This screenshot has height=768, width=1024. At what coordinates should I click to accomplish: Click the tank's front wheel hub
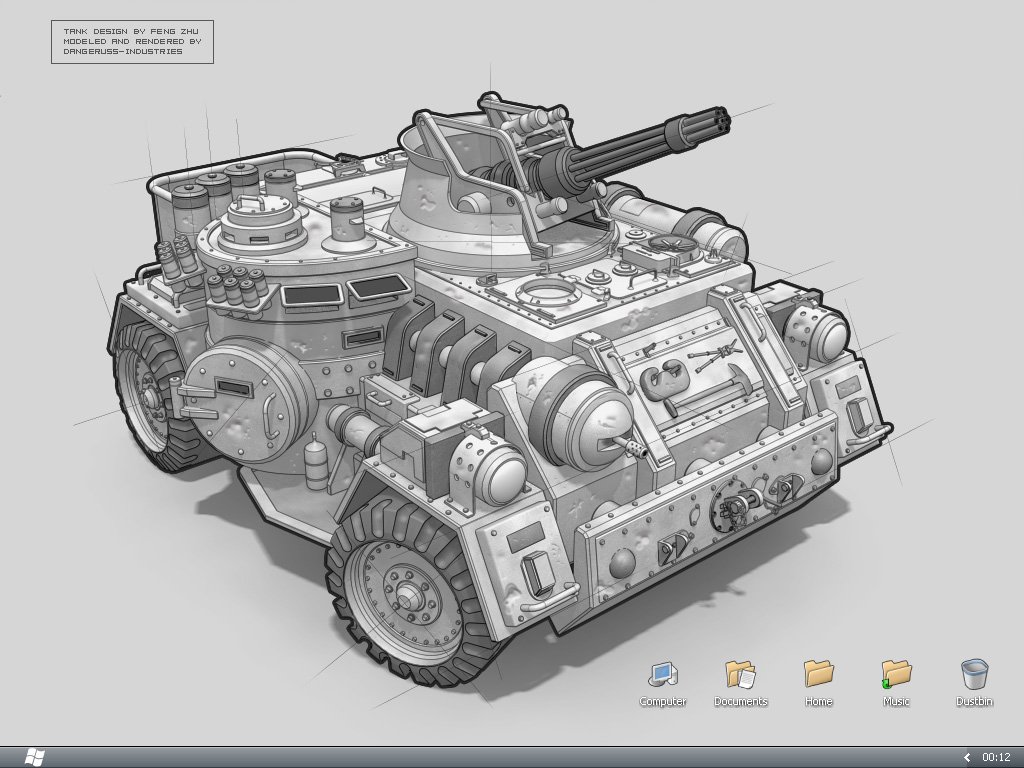click(407, 596)
